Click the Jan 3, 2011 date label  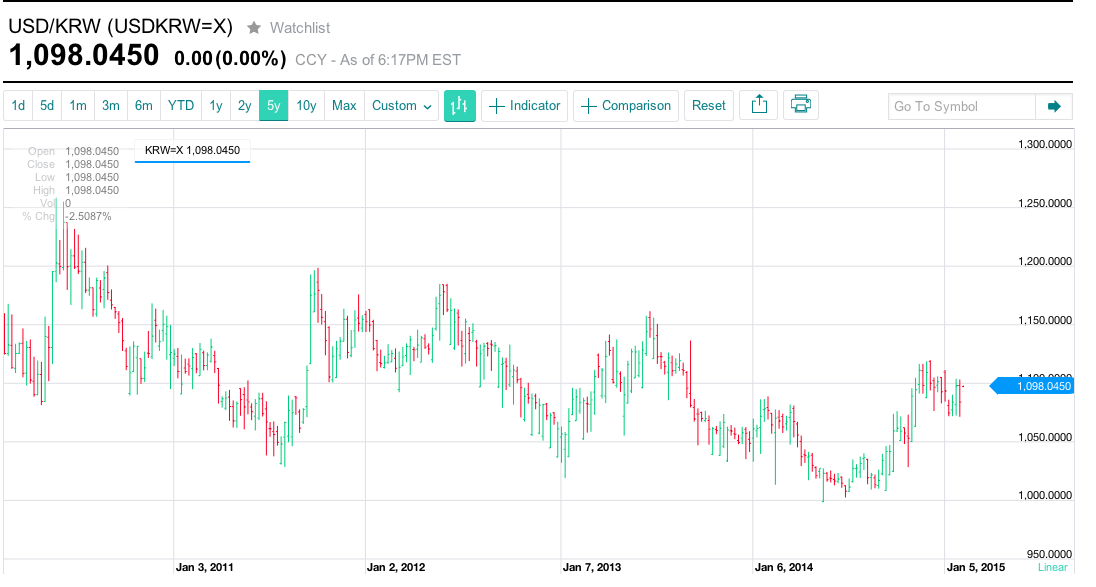coord(205,567)
